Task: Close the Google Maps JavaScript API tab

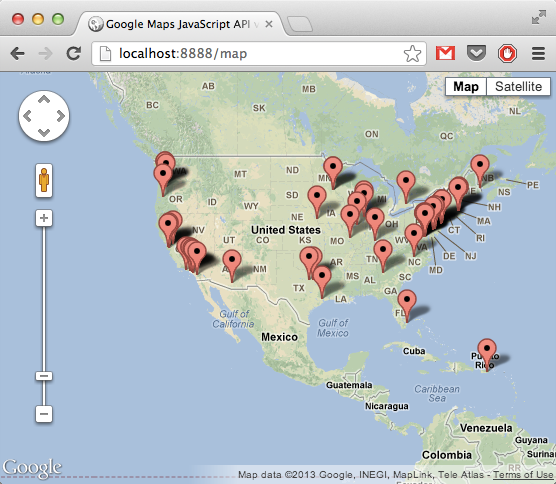Action: tap(269, 24)
